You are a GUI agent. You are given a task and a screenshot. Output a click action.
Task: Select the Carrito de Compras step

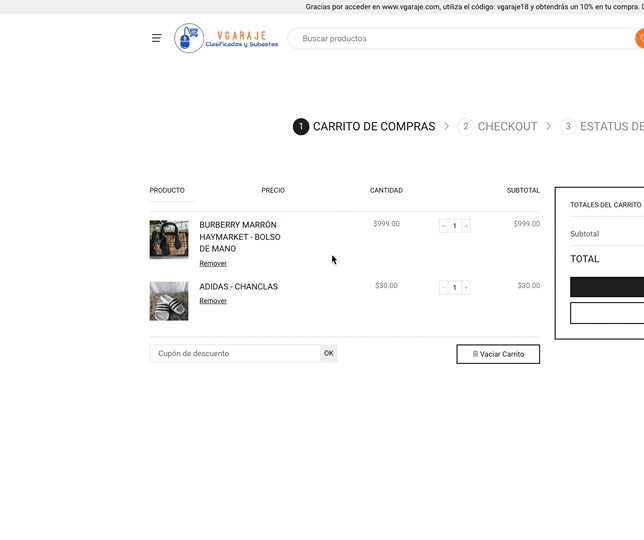coord(364,126)
